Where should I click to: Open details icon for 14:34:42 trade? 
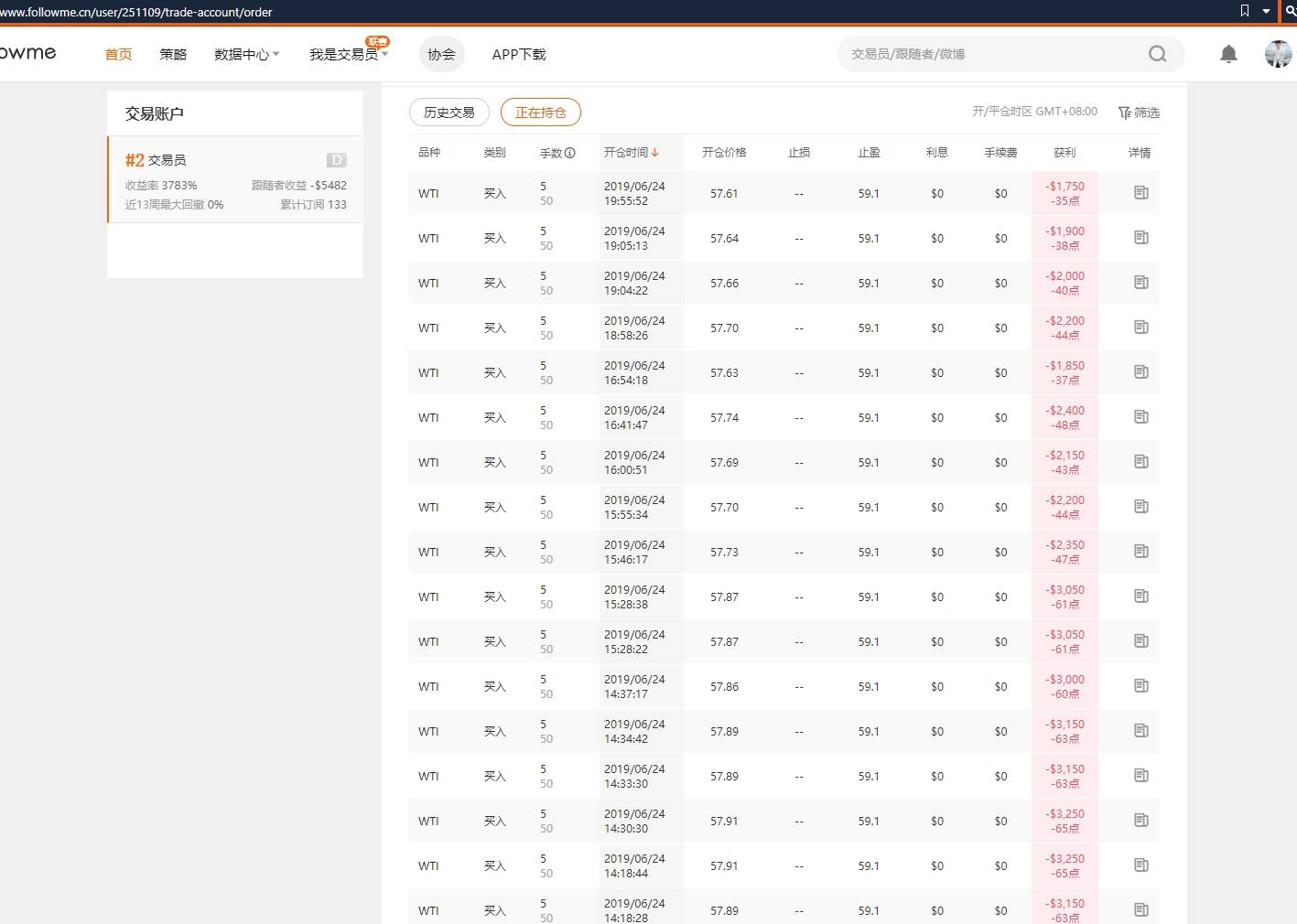(x=1140, y=731)
